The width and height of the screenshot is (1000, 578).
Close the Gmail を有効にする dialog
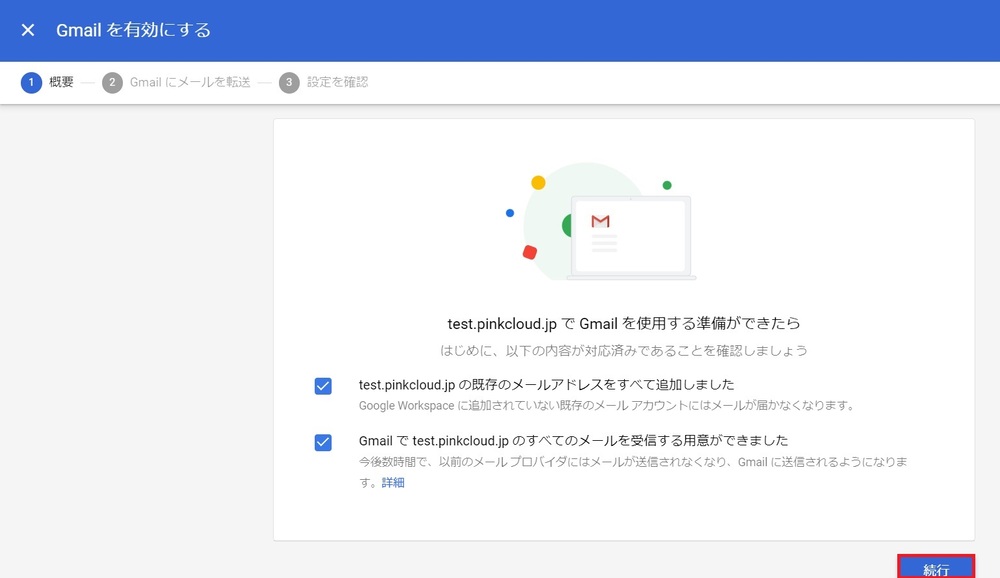[27, 30]
